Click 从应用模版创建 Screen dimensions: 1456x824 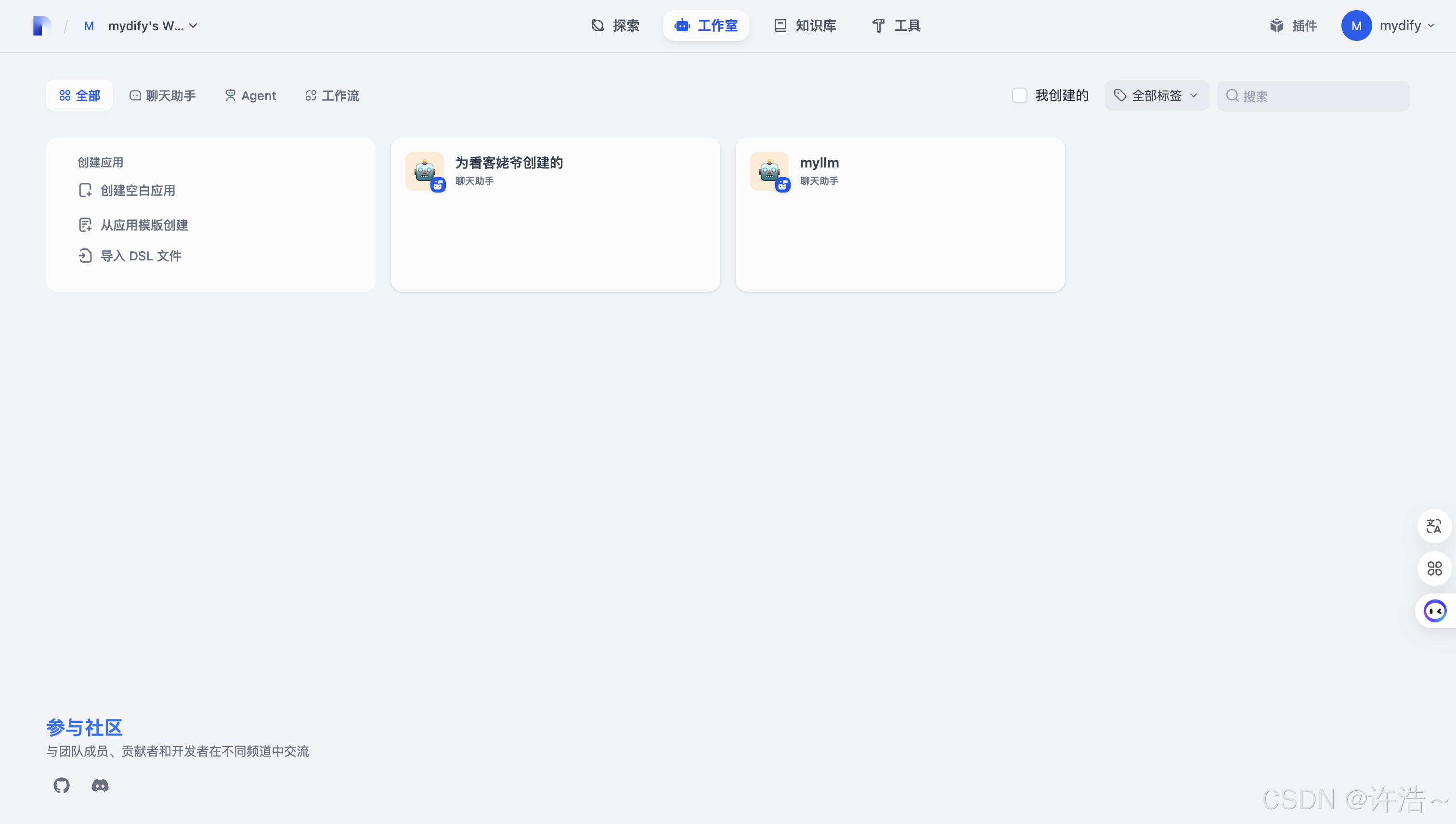tap(144, 225)
